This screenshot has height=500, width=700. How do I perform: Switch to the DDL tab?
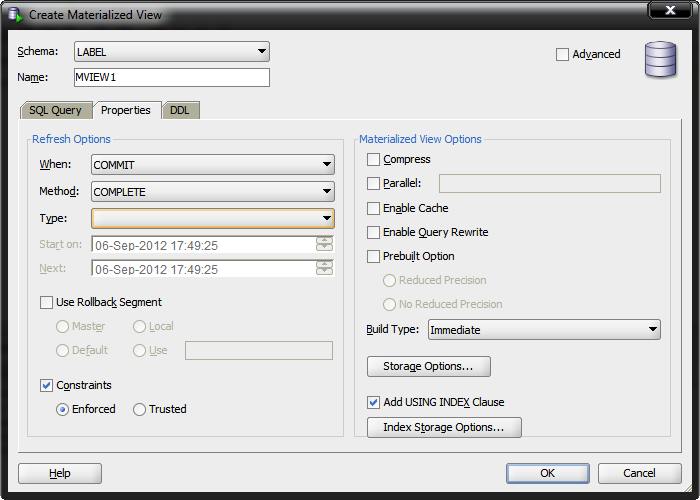click(x=179, y=110)
